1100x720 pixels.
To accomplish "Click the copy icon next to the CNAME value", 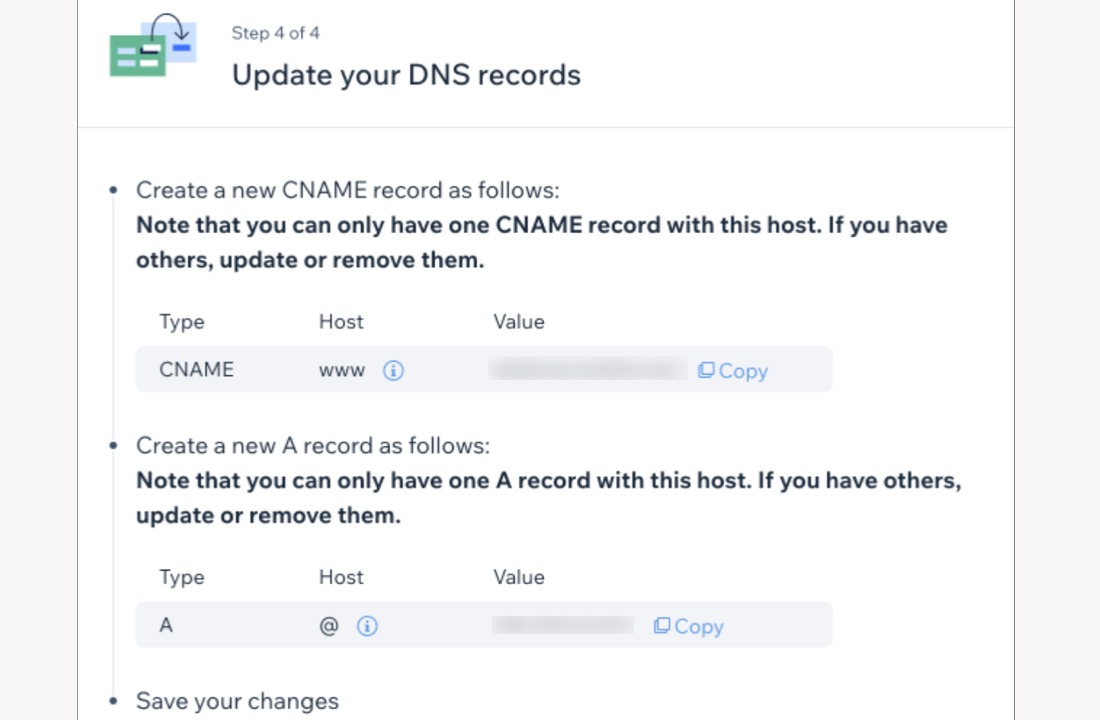I will point(706,370).
